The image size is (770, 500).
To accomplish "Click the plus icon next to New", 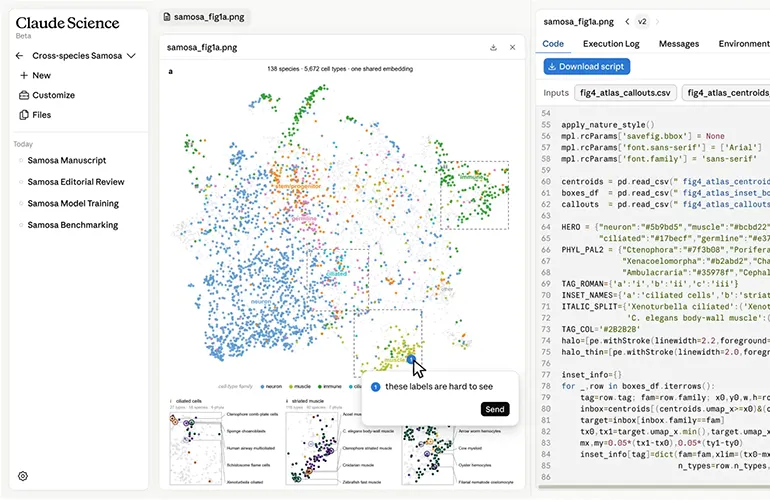I will [x=24, y=75].
